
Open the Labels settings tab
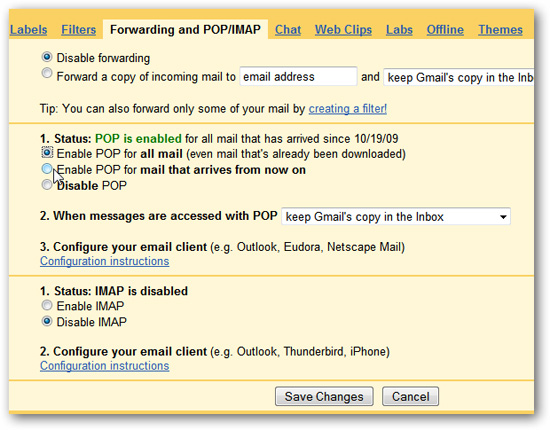28,30
